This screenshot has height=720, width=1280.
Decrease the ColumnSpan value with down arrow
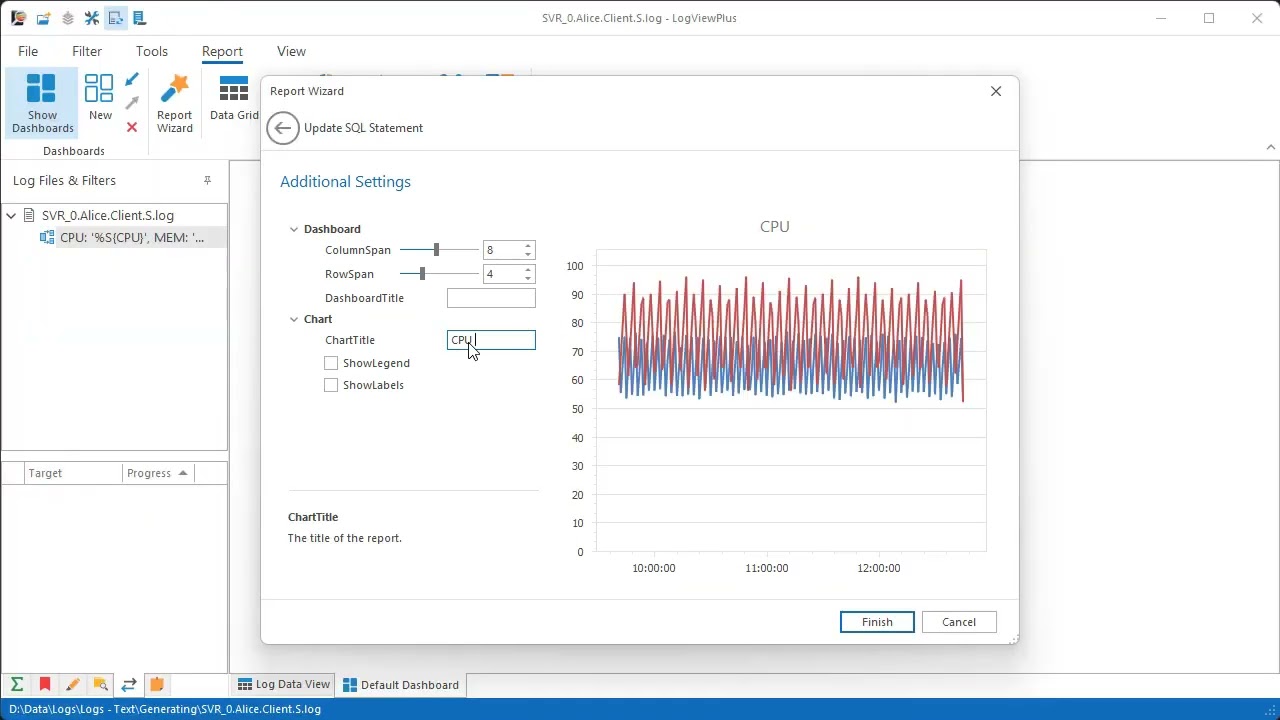click(x=528, y=254)
